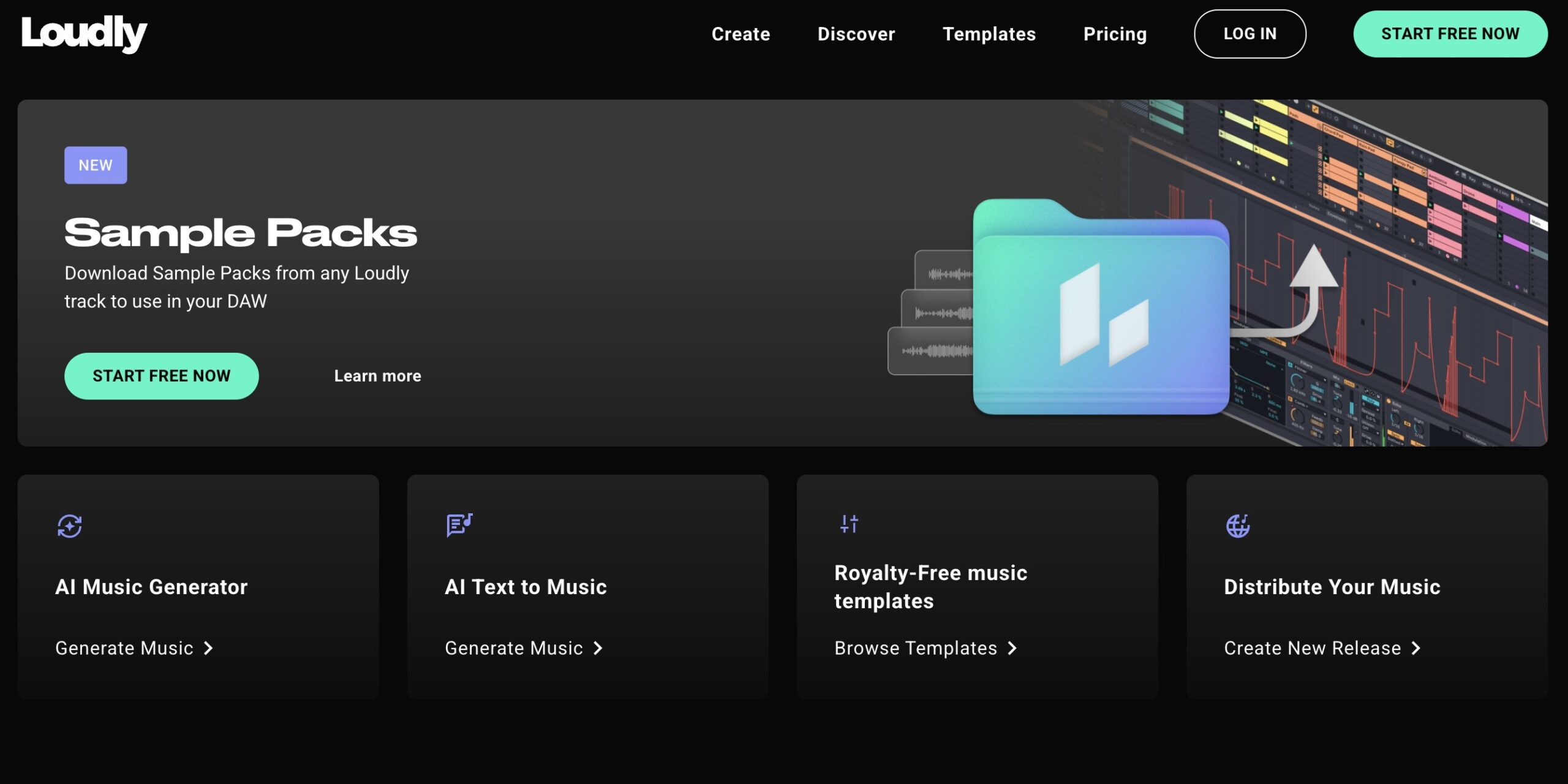Click the AI Text to Music title
Image resolution: width=1568 pixels, height=784 pixels.
click(x=526, y=587)
